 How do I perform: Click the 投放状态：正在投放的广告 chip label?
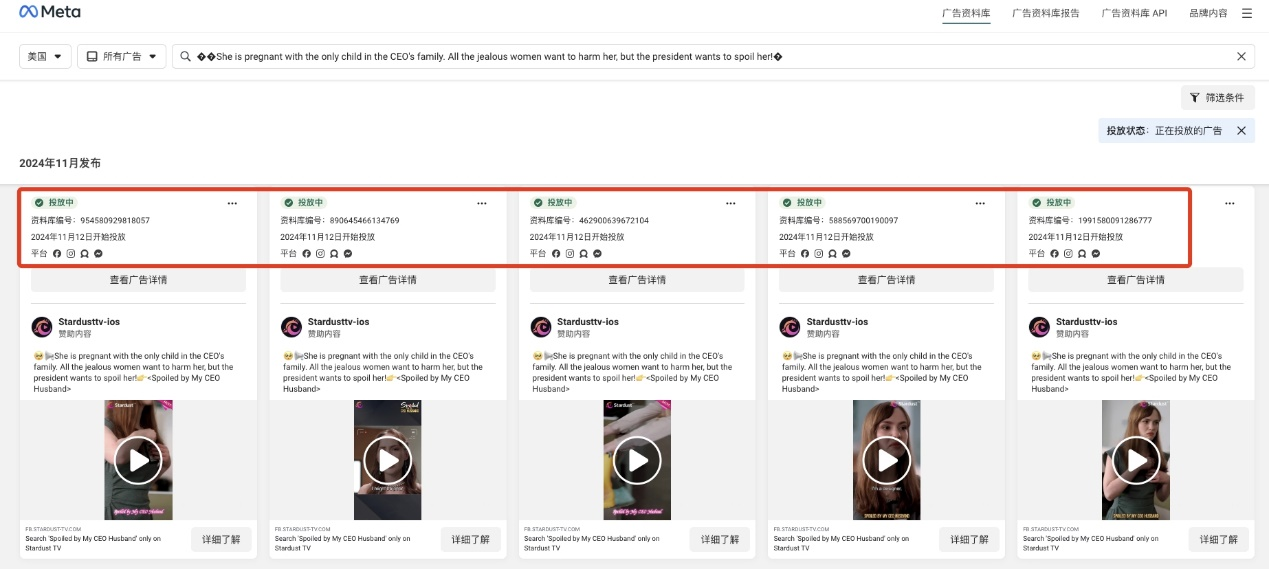coord(1164,131)
